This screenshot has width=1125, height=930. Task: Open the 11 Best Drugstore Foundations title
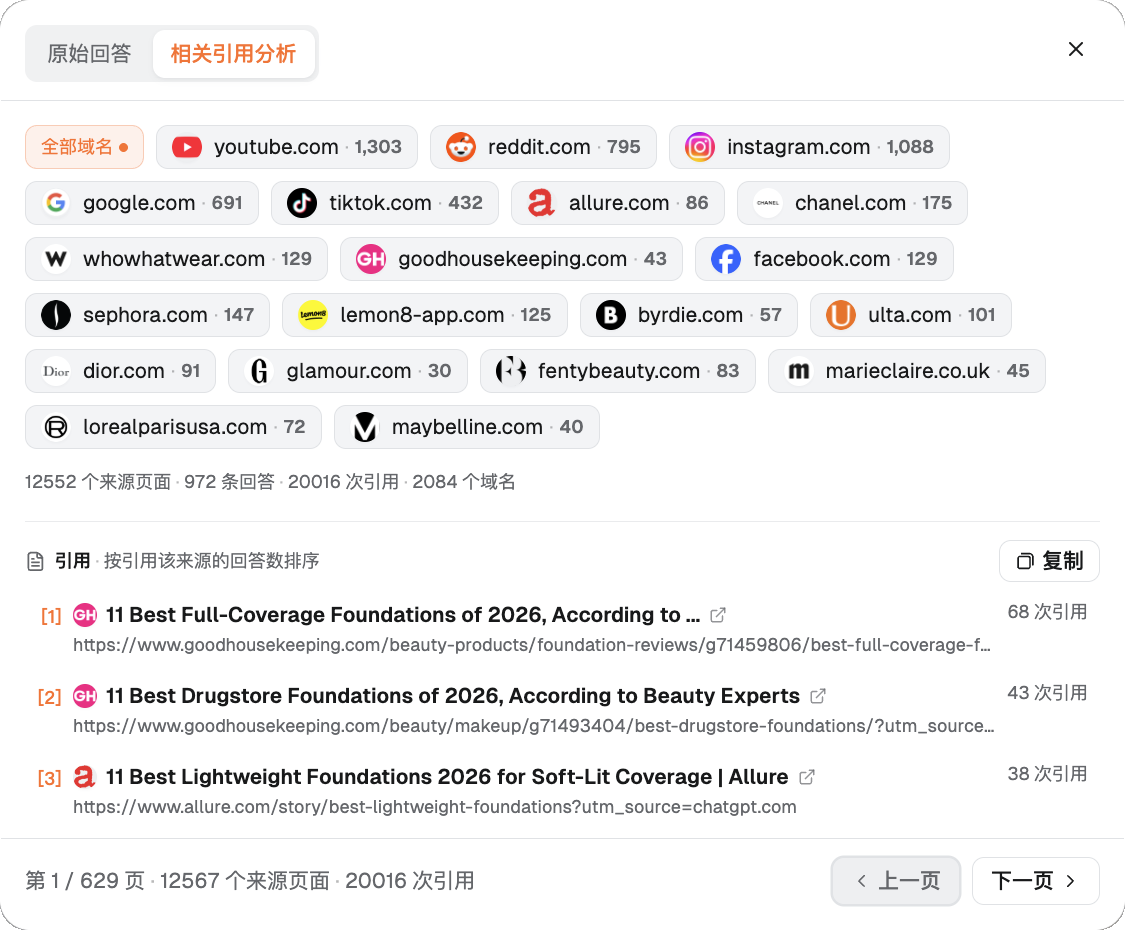(453, 696)
